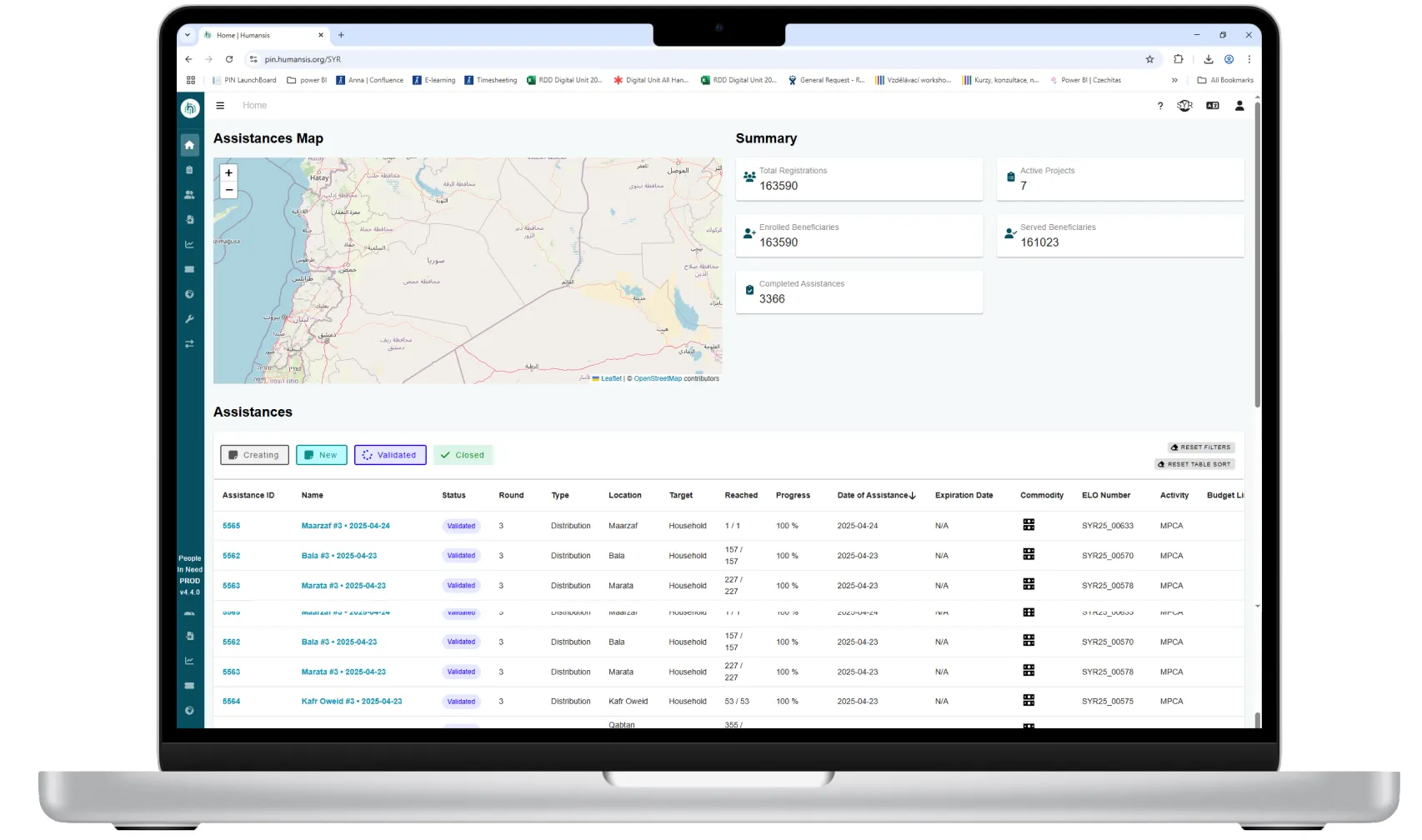Open the clipboard Projects icon in sidebar
The image size is (1422, 840).
click(189, 170)
